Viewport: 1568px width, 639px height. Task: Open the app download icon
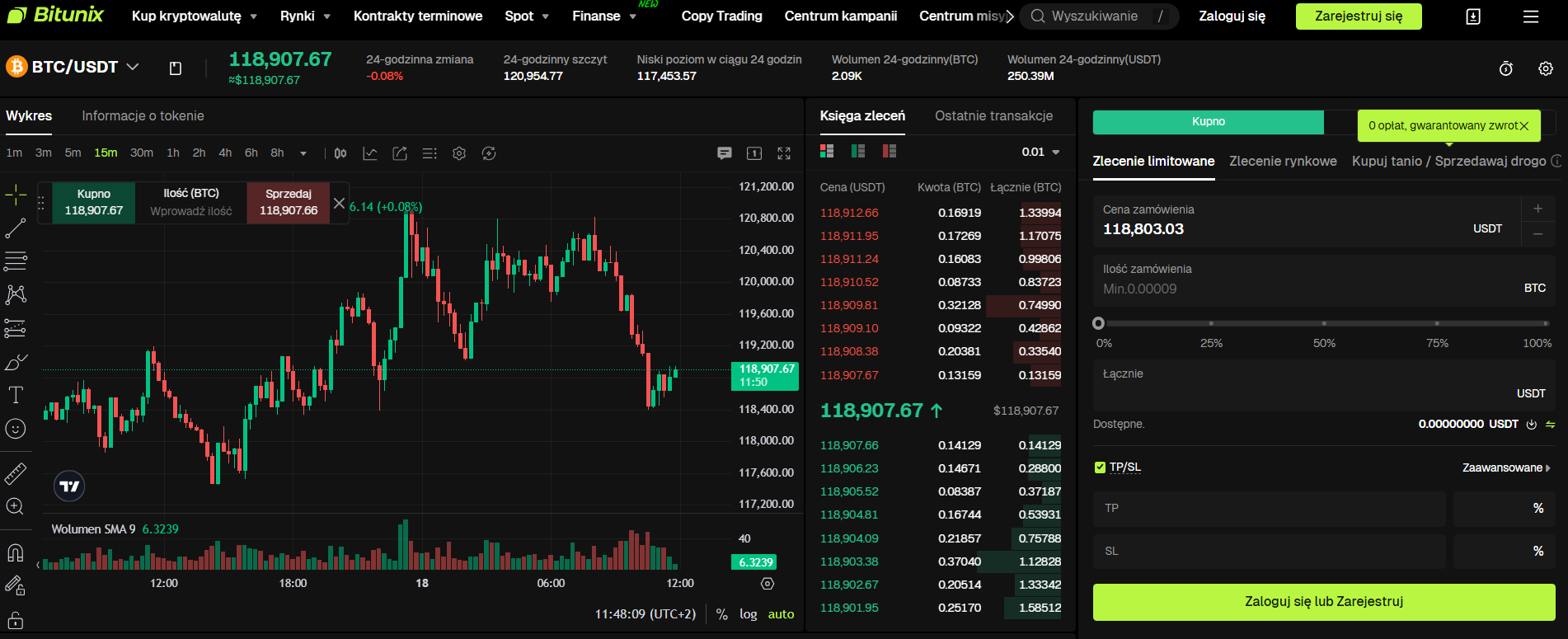(x=1473, y=16)
